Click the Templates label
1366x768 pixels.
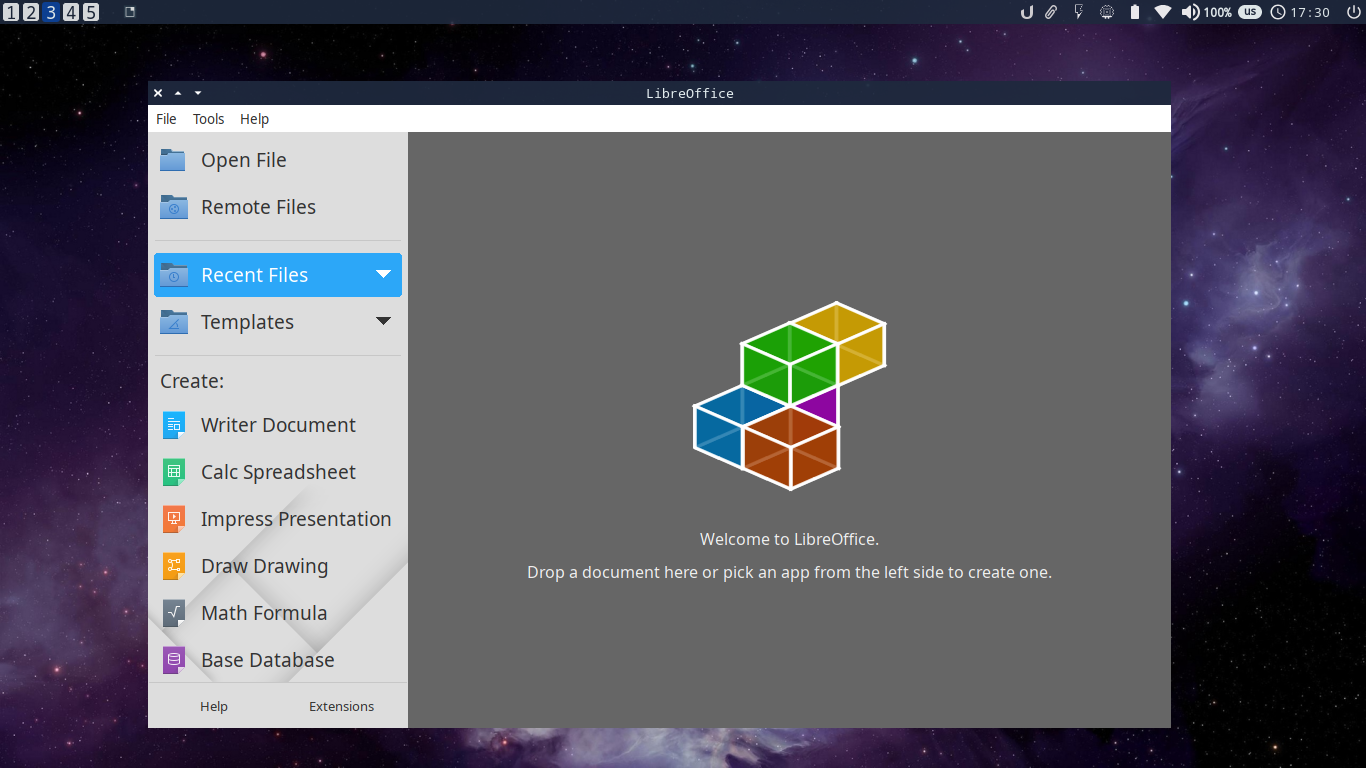pos(247,322)
